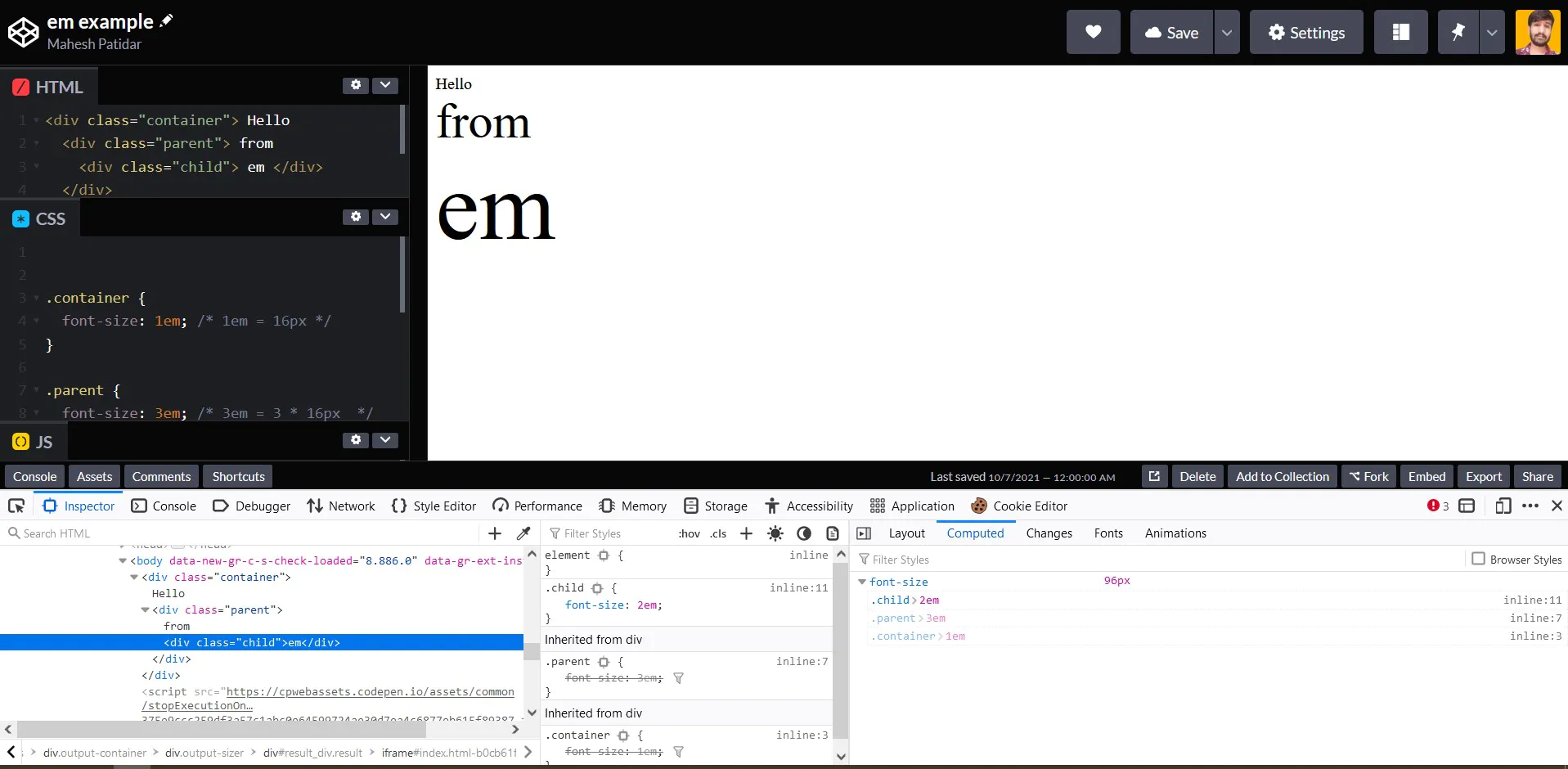Click the Settings button
Screen dimensions: 1568x769
[x=1305, y=33]
